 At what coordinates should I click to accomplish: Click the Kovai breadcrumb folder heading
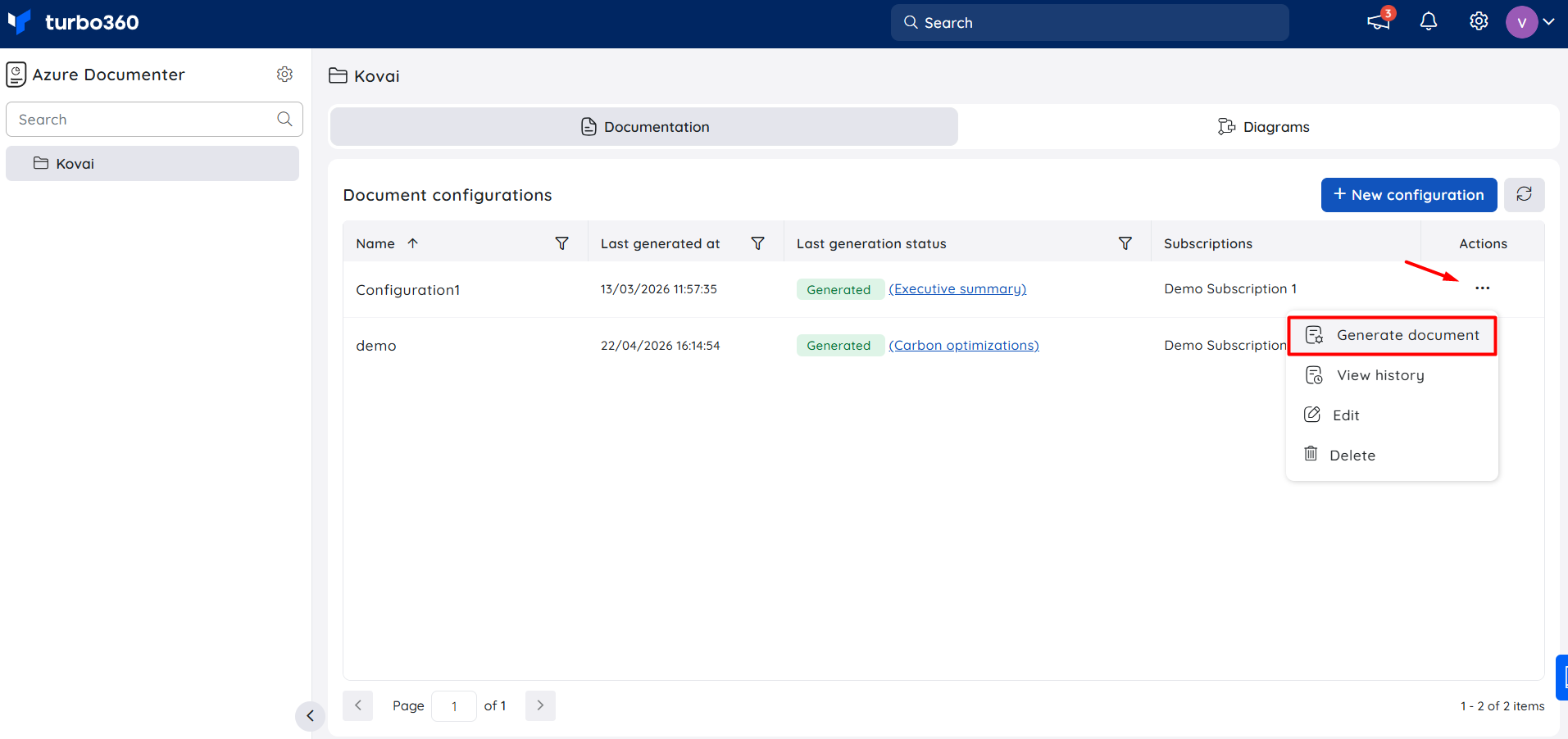tap(365, 76)
